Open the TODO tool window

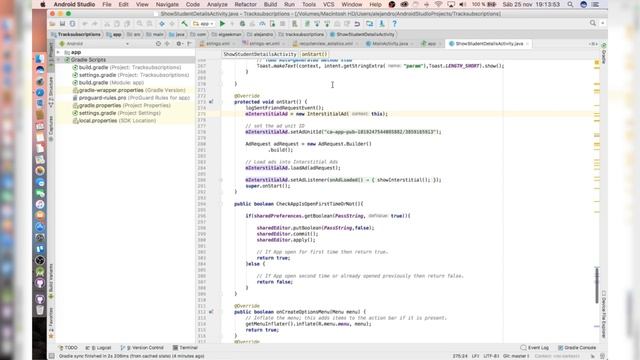[x=68, y=348]
